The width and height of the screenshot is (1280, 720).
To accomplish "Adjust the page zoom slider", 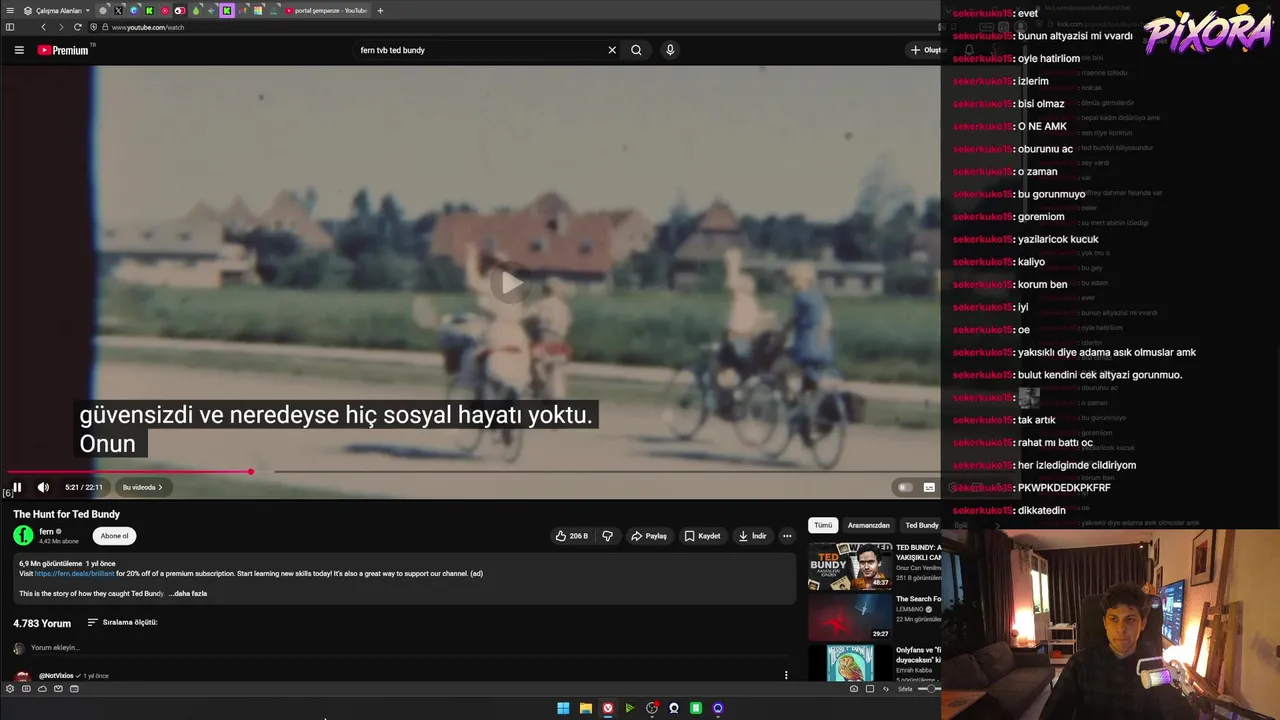I will coord(929,689).
